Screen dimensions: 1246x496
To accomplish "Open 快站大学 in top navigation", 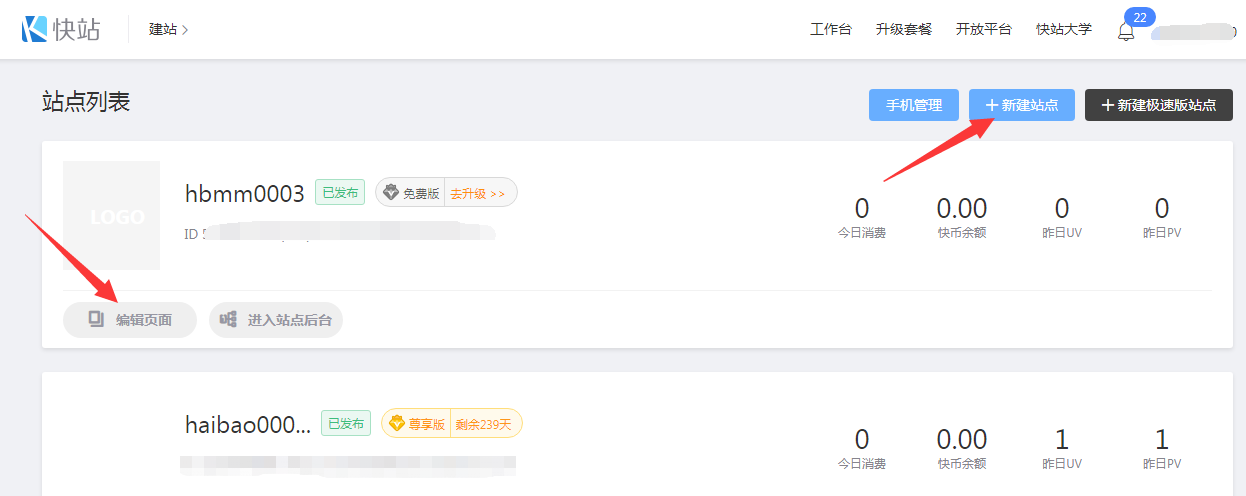I will [x=1064, y=29].
